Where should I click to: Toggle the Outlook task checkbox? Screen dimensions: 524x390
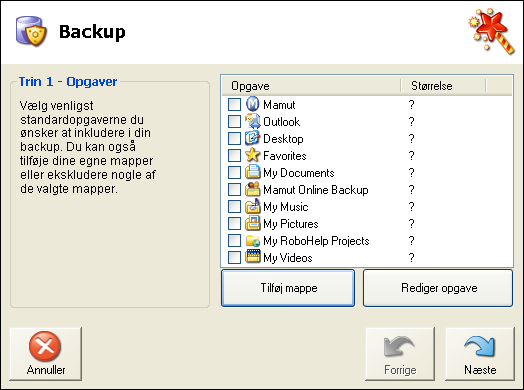coord(234,121)
